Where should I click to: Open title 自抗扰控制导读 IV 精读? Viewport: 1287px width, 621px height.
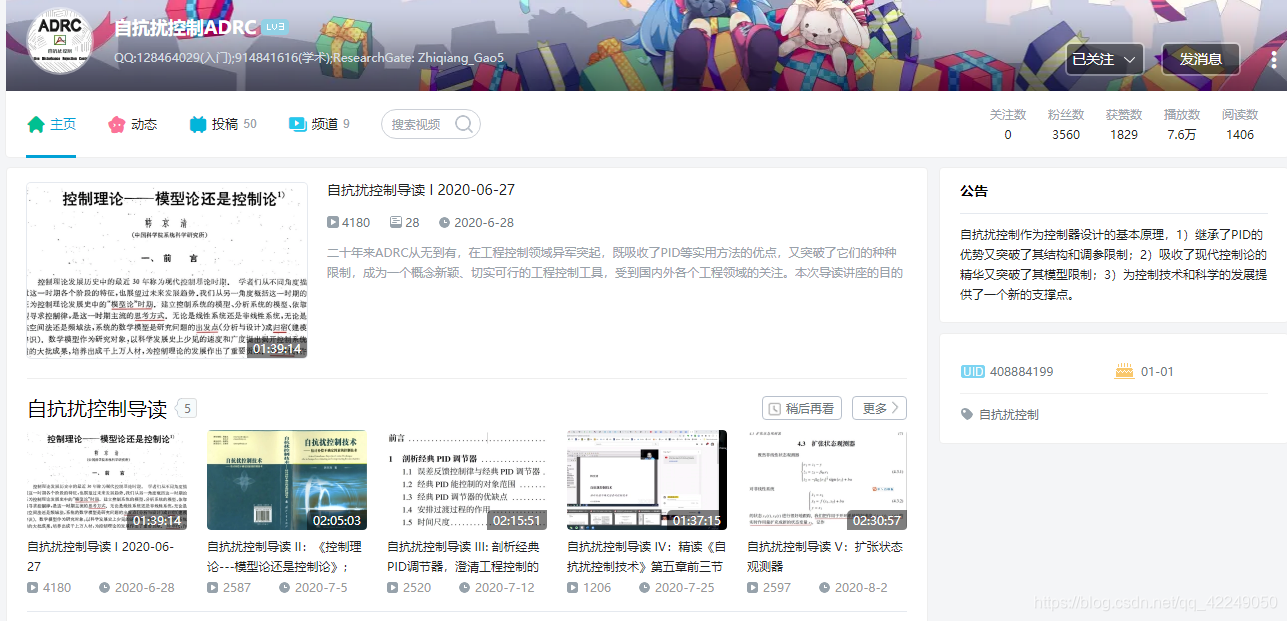(646, 557)
